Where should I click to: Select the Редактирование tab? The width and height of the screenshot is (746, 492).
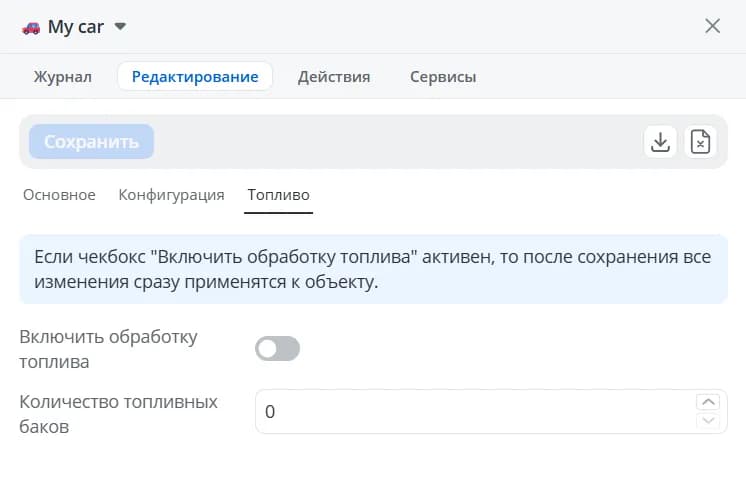[x=195, y=76]
